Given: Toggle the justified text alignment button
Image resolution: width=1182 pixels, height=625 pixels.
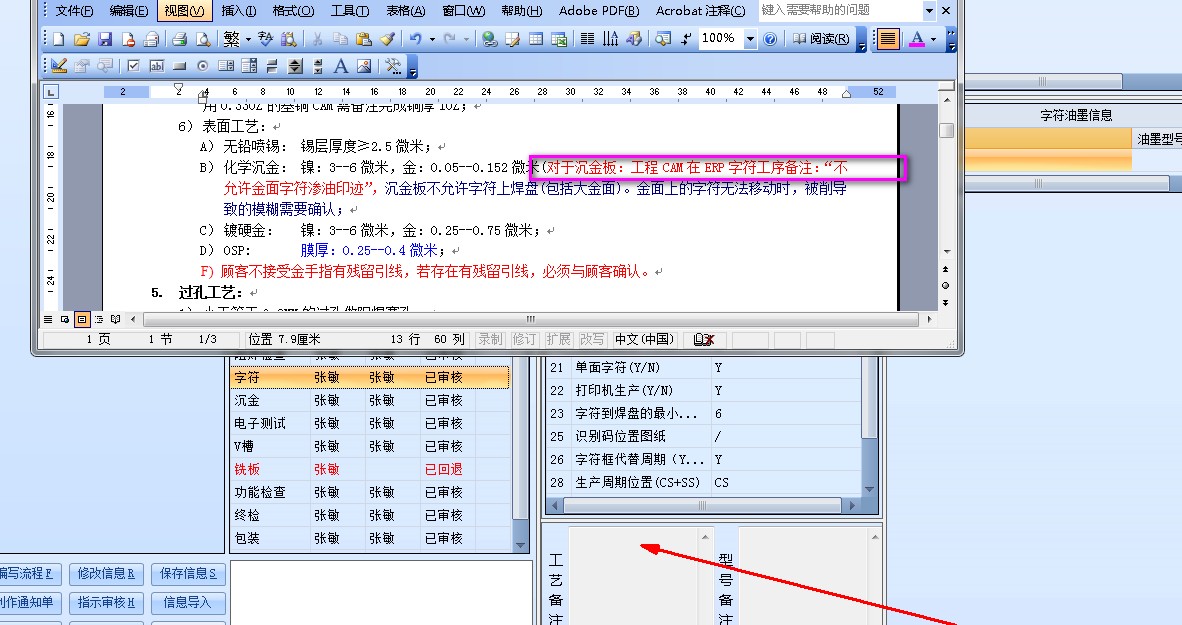Looking at the screenshot, I should (888, 38).
